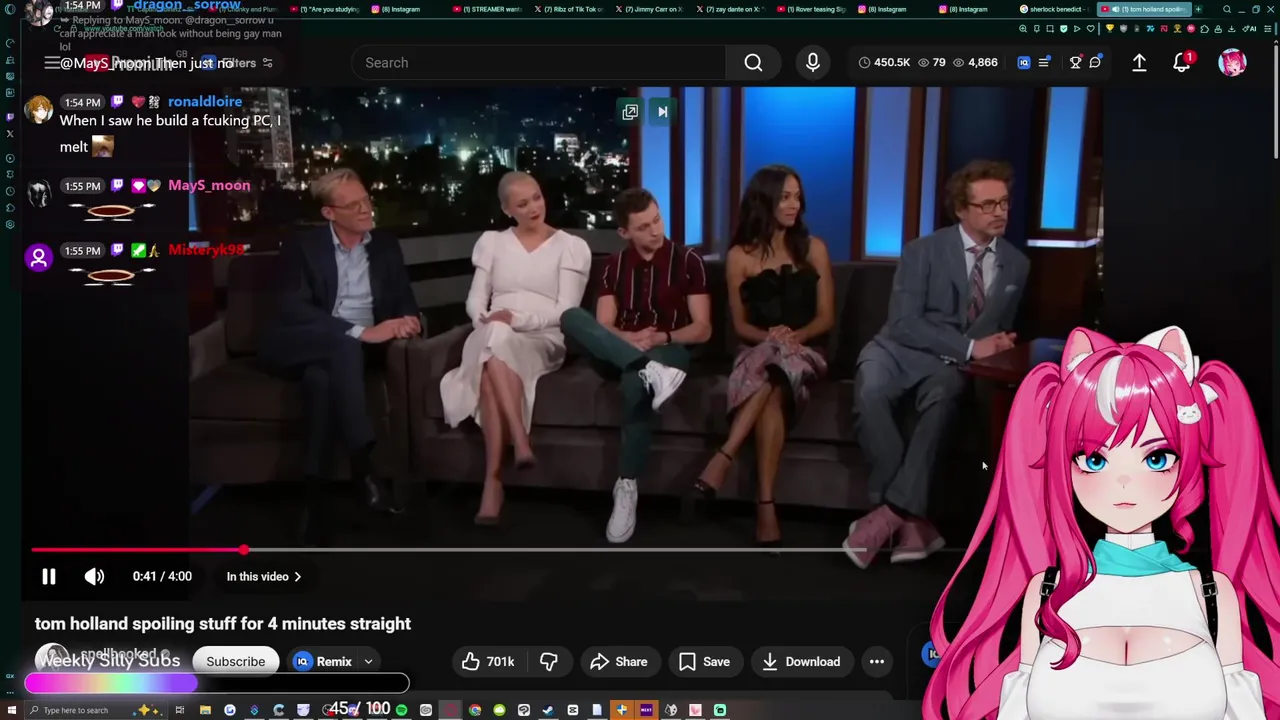Switch to the 'STREAMER' YouTube tab

tap(488, 9)
